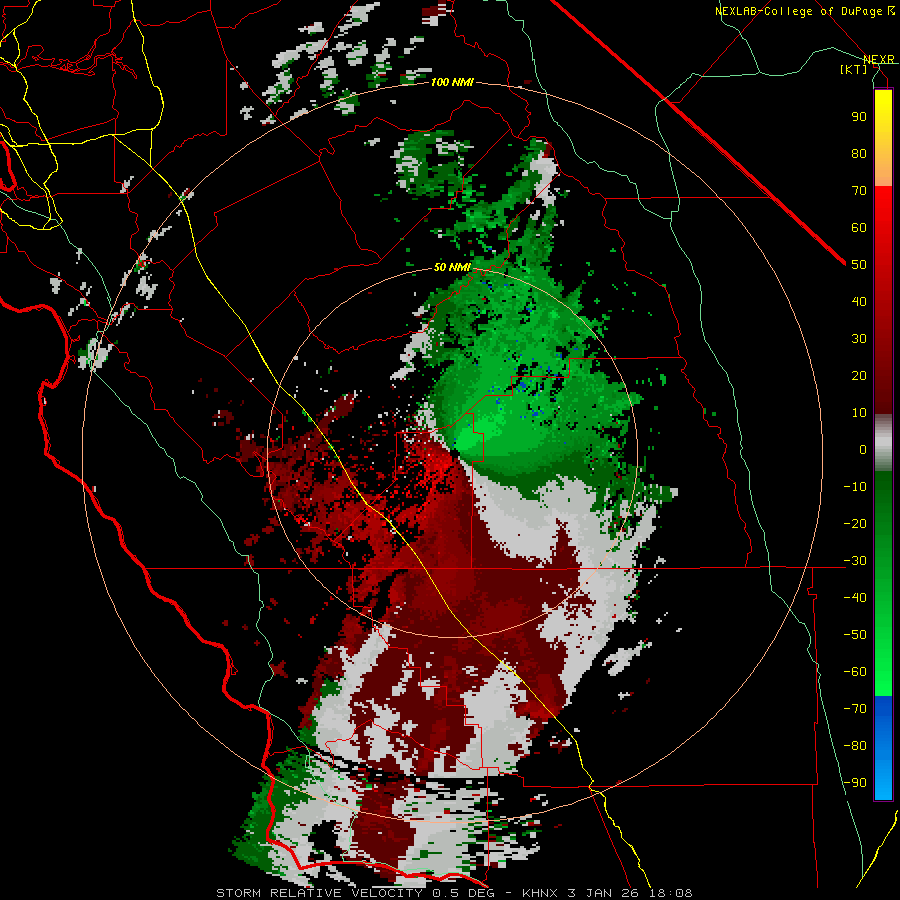Click the 90 value on the velocity scale
This screenshot has width=900, height=900.
coord(859,117)
